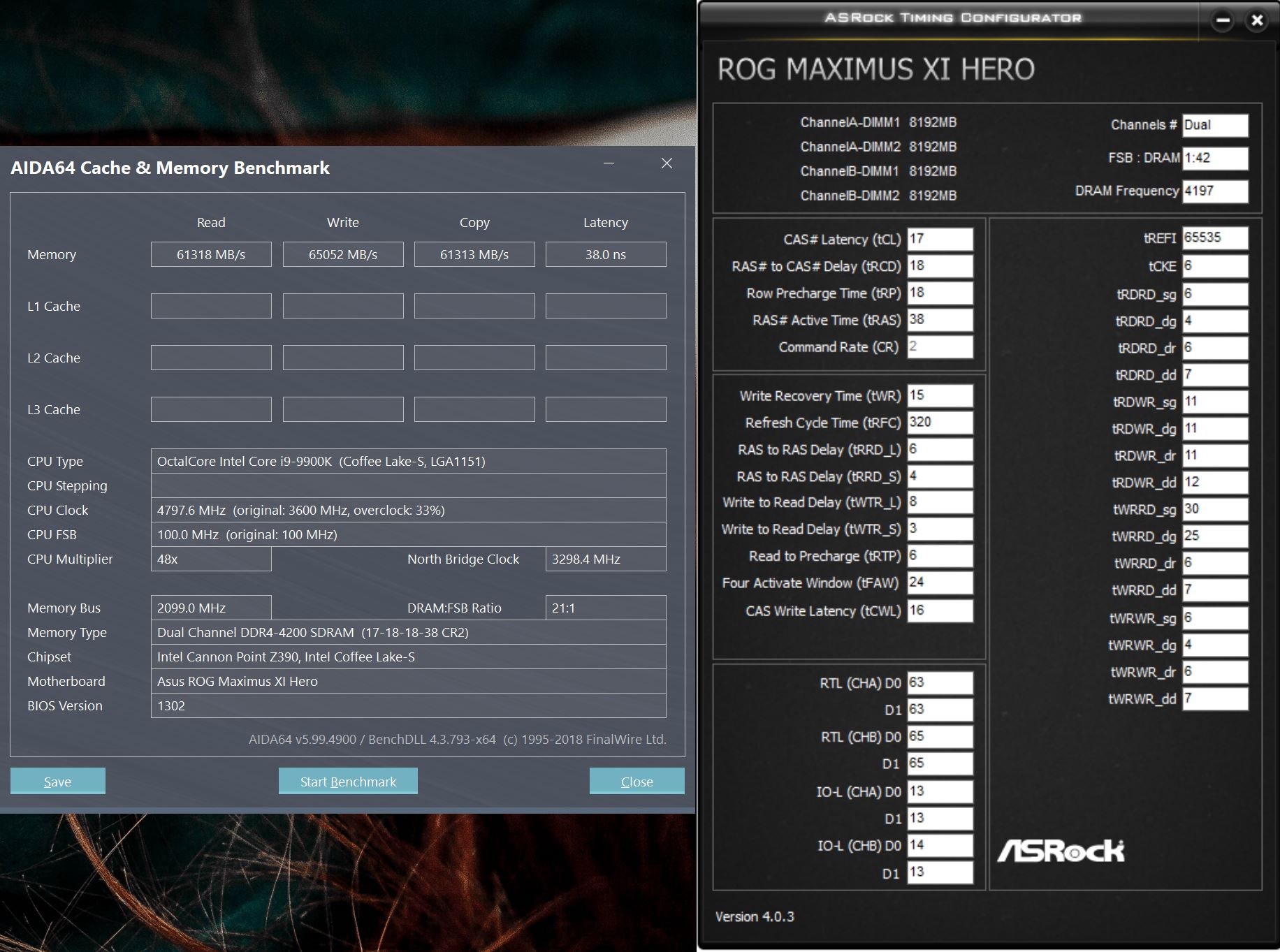
Task: Click the tRDRD_dd value field
Action: point(1215,375)
